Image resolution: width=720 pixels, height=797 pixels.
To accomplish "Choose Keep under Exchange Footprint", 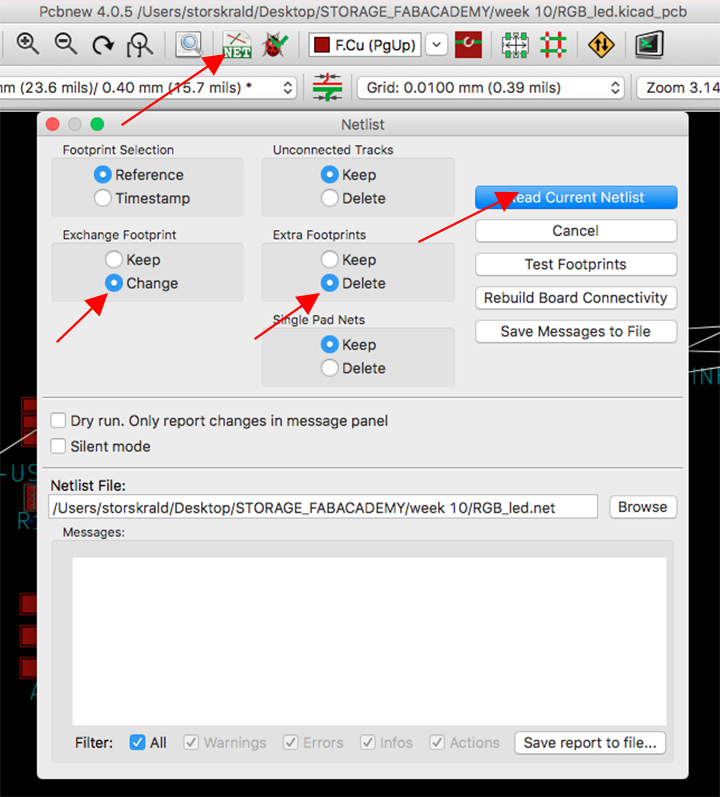I will 114,260.
